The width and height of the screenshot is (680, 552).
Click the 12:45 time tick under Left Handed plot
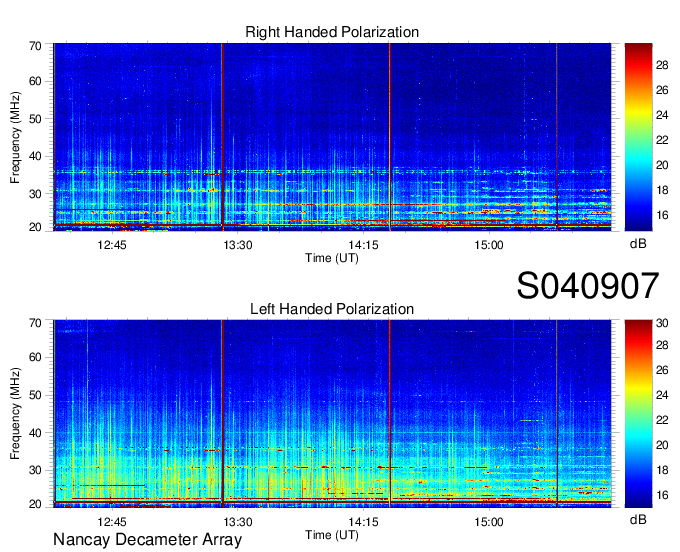tap(112, 522)
